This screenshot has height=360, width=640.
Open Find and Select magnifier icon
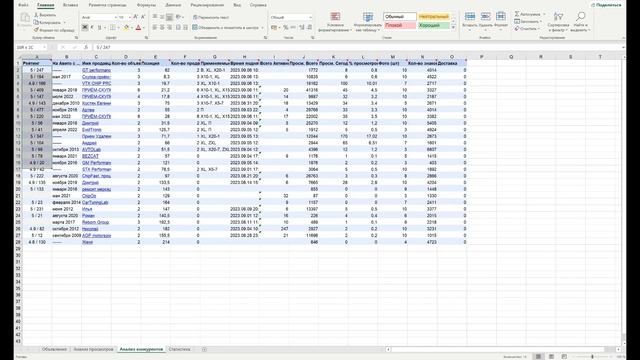click(x=580, y=16)
